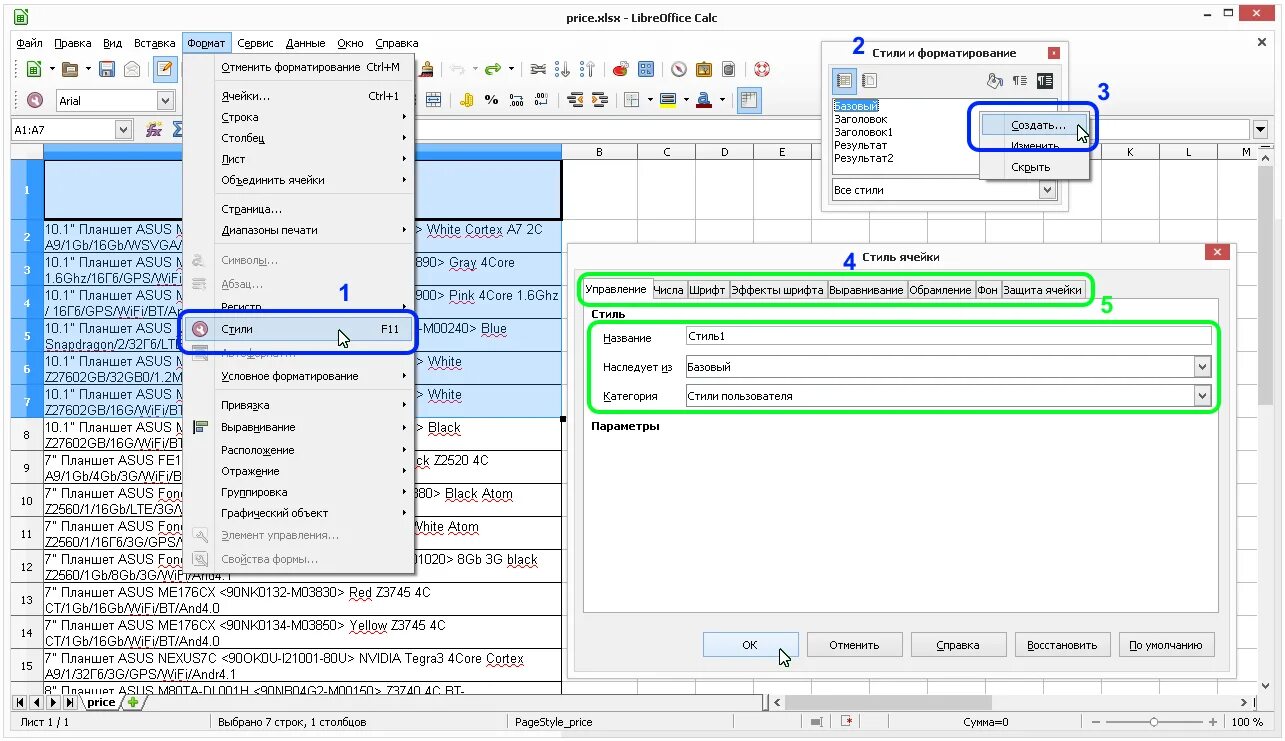Switch to the 'Числа' tab
Image resolution: width=1285 pixels, height=741 pixels.
click(668, 290)
